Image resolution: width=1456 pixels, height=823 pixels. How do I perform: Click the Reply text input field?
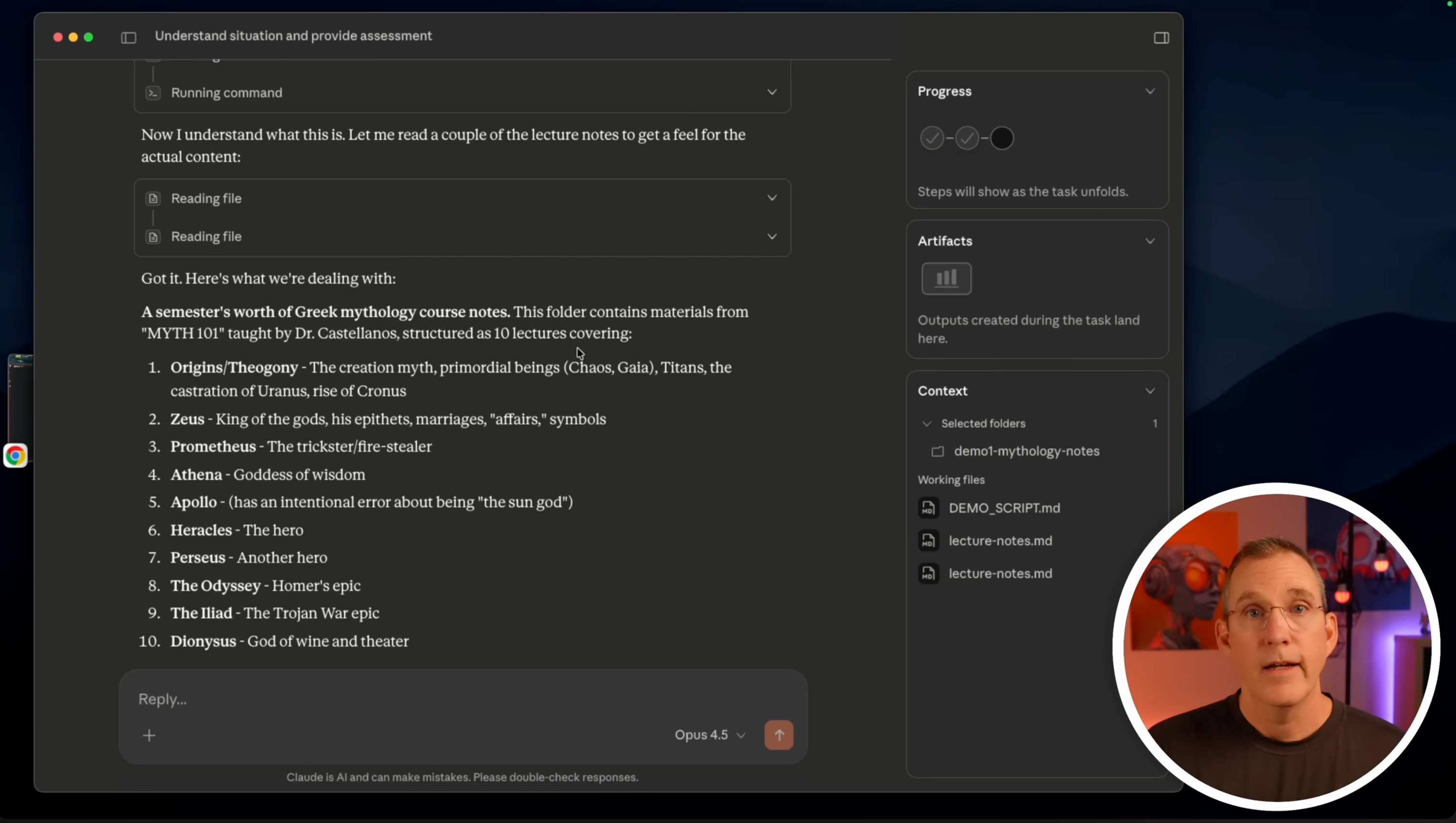(396, 699)
